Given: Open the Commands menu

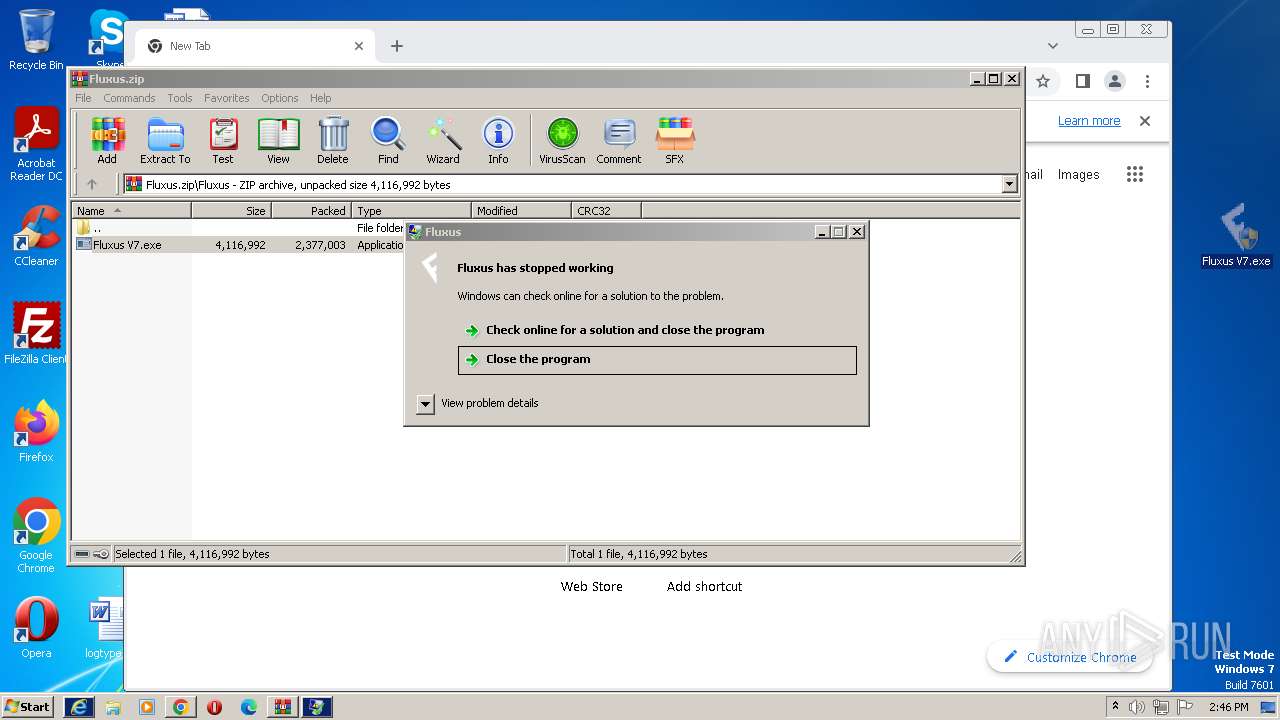Looking at the screenshot, I should 129,98.
